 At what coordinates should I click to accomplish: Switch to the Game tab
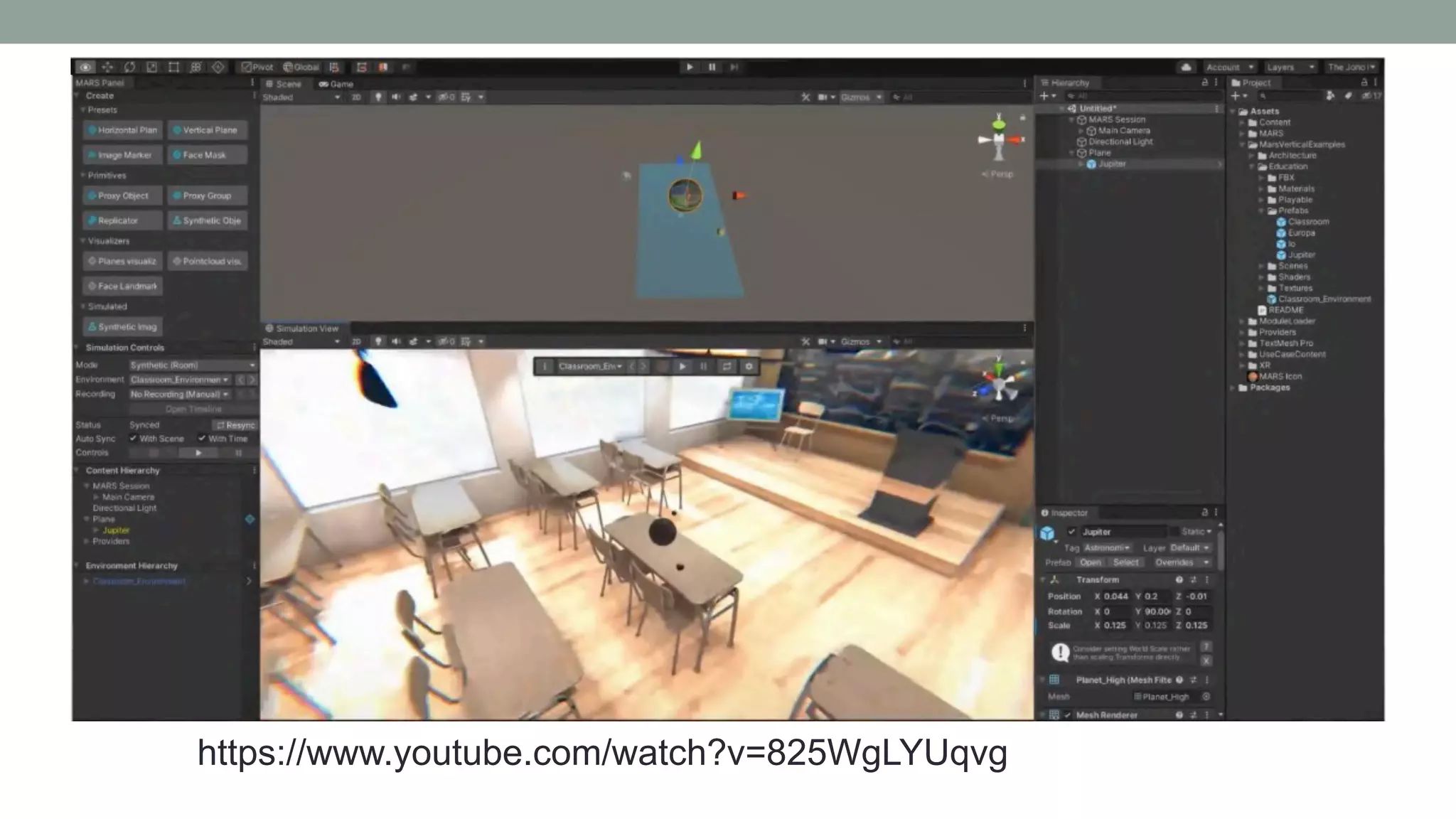coord(336,84)
